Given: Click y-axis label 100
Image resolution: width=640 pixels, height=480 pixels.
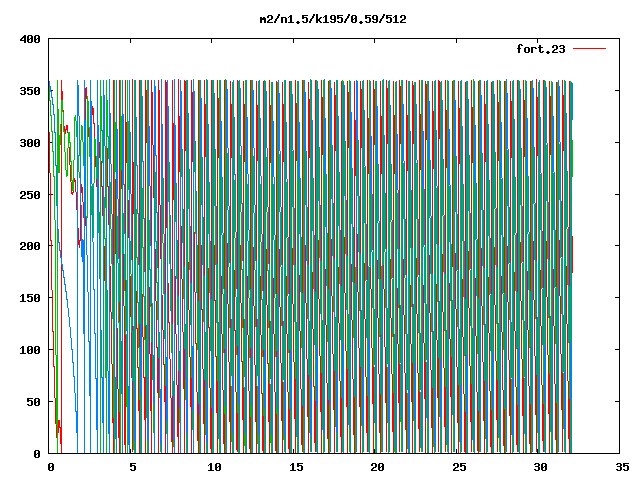Looking at the screenshot, I should 30,350.
